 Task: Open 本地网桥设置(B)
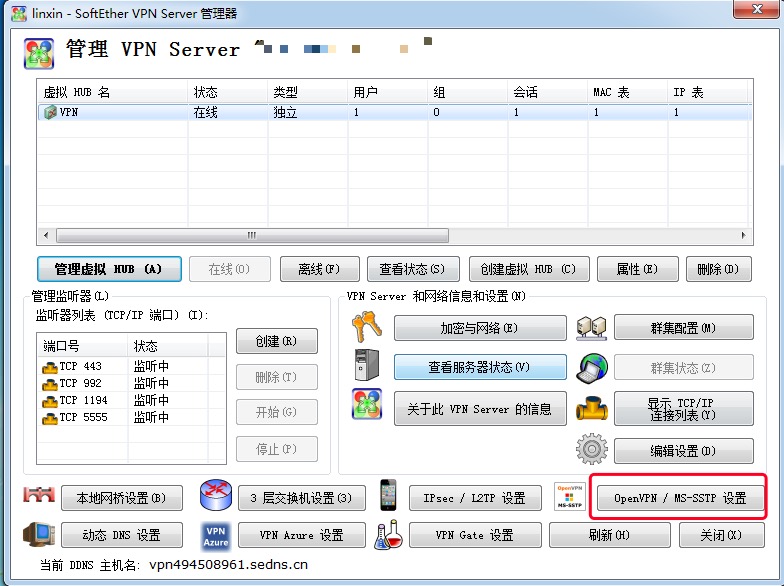coord(122,498)
